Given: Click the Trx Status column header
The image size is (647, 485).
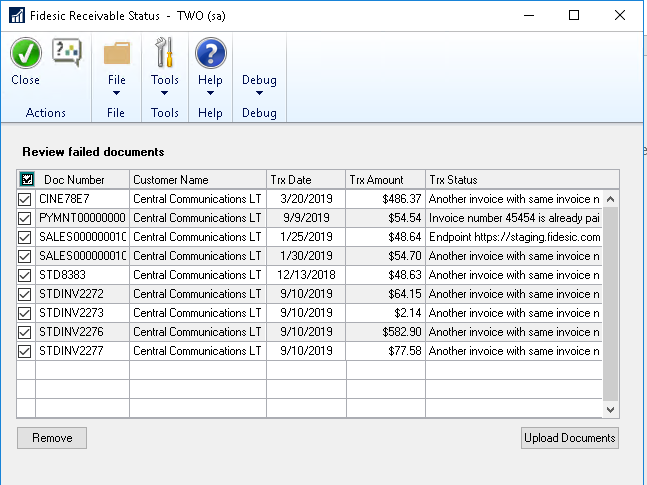Looking at the screenshot, I should tap(522, 180).
